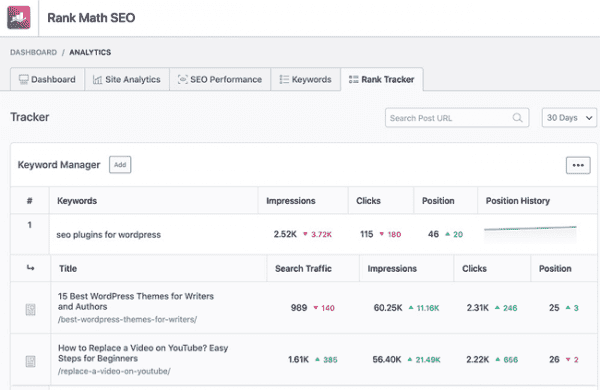Click the Analytics breadcrumb text
The width and height of the screenshot is (600, 390).
[x=90, y=52]
